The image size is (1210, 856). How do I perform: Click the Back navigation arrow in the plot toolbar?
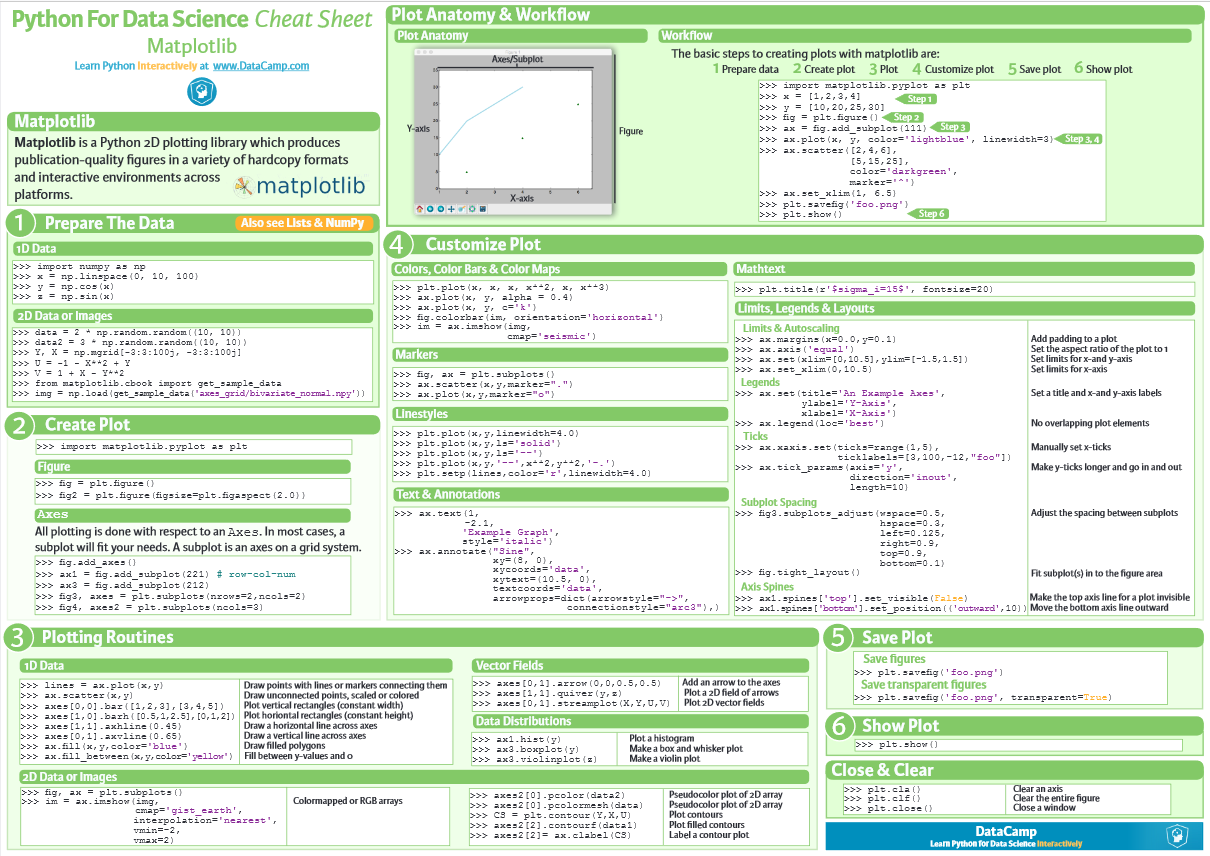tap(430, 208)
